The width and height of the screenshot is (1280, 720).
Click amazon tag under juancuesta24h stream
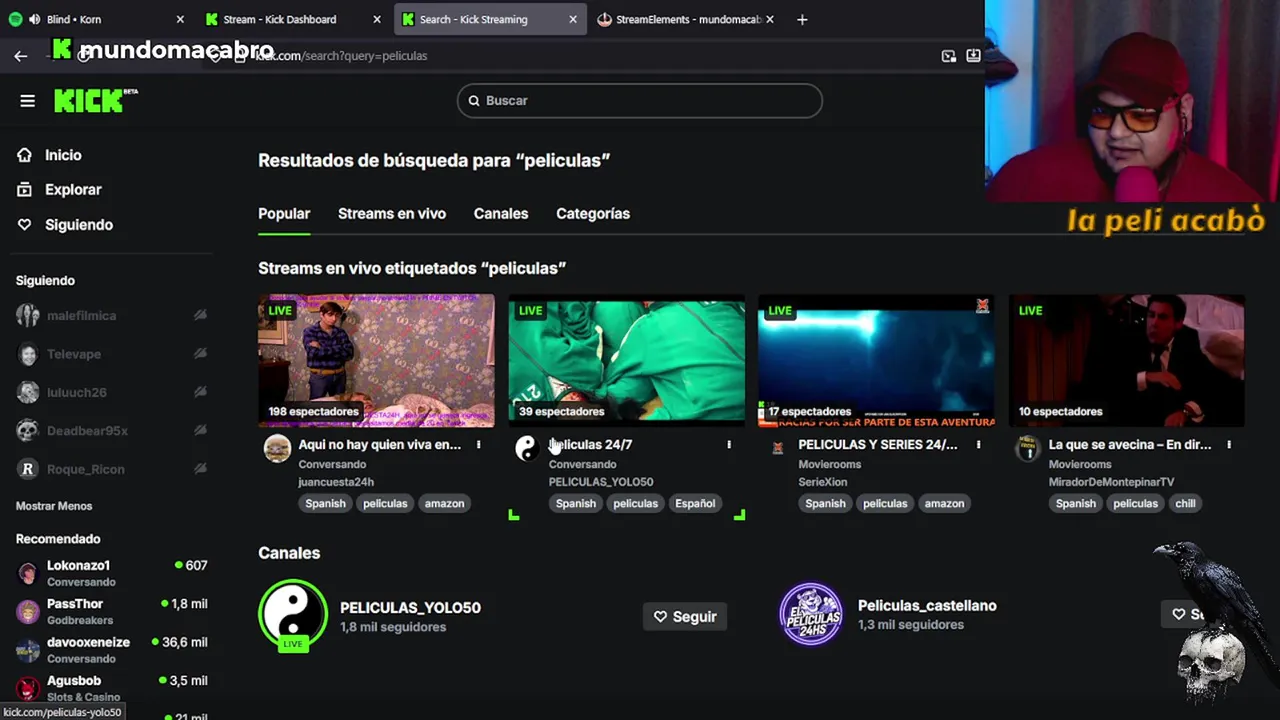pyautogui.click(x=444, y=504)
